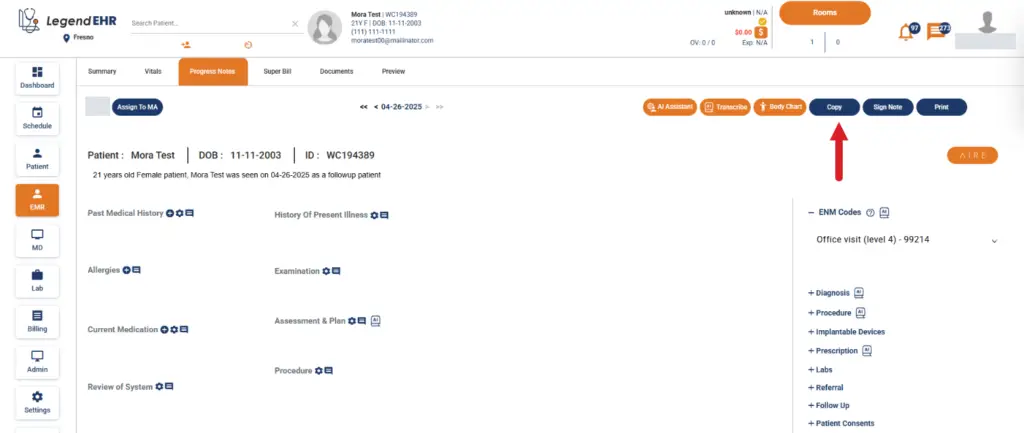Open Billing from the left sidebar
The height and width of the screenshot is (433, 1024).
tap(37, 321)
